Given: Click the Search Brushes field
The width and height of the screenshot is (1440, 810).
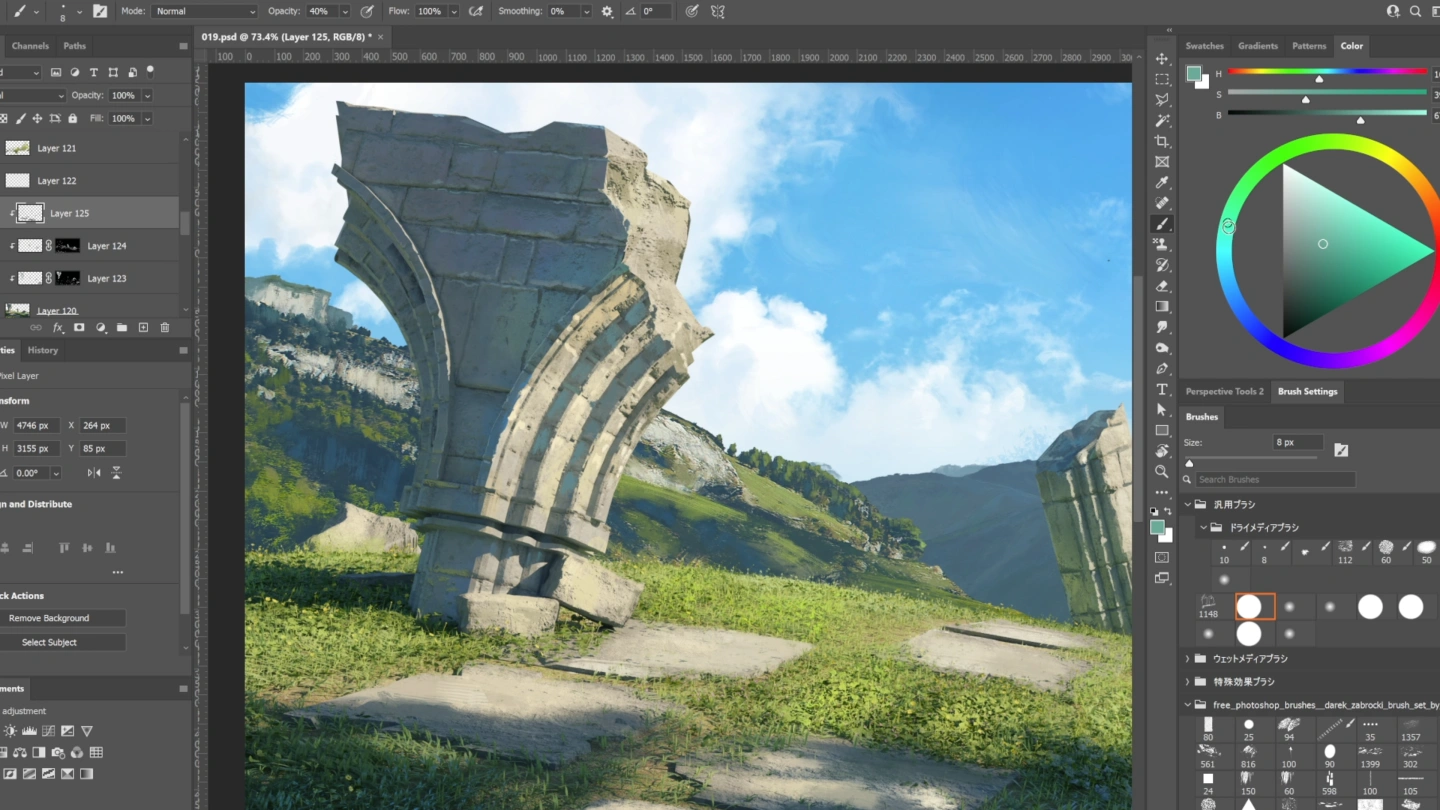Looking at the screenshot, I should pyautogui.click(x=1274, y=480).
